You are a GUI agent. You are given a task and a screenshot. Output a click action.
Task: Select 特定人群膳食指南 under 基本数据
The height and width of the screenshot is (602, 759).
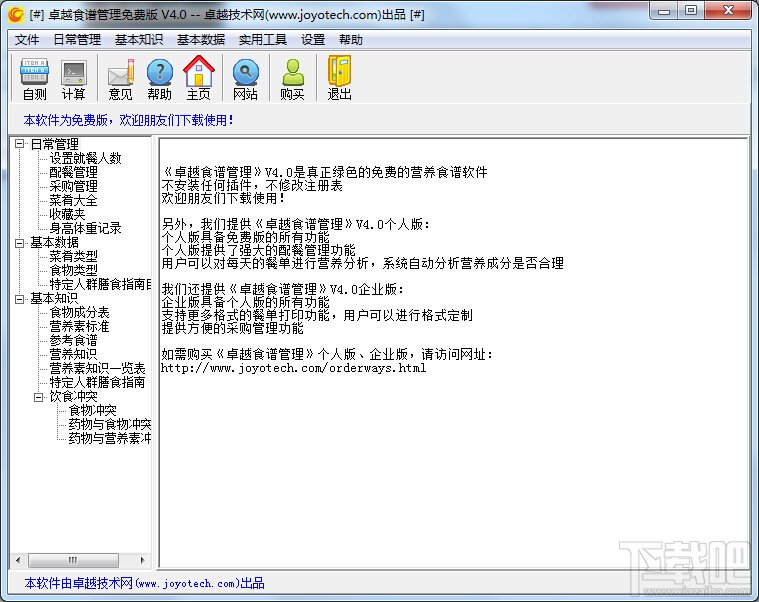click(x=100, y=285)
